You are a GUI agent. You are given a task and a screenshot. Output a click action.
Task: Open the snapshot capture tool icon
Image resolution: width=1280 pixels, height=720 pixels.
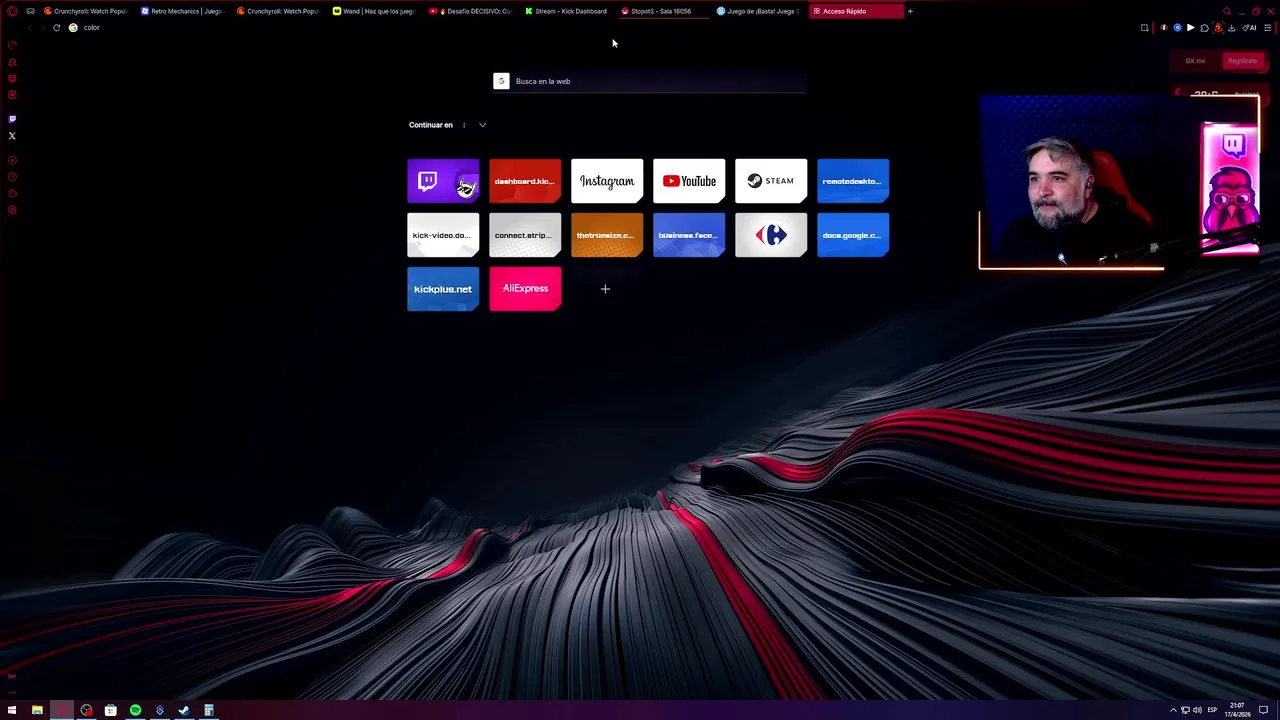click(1145, 28)
